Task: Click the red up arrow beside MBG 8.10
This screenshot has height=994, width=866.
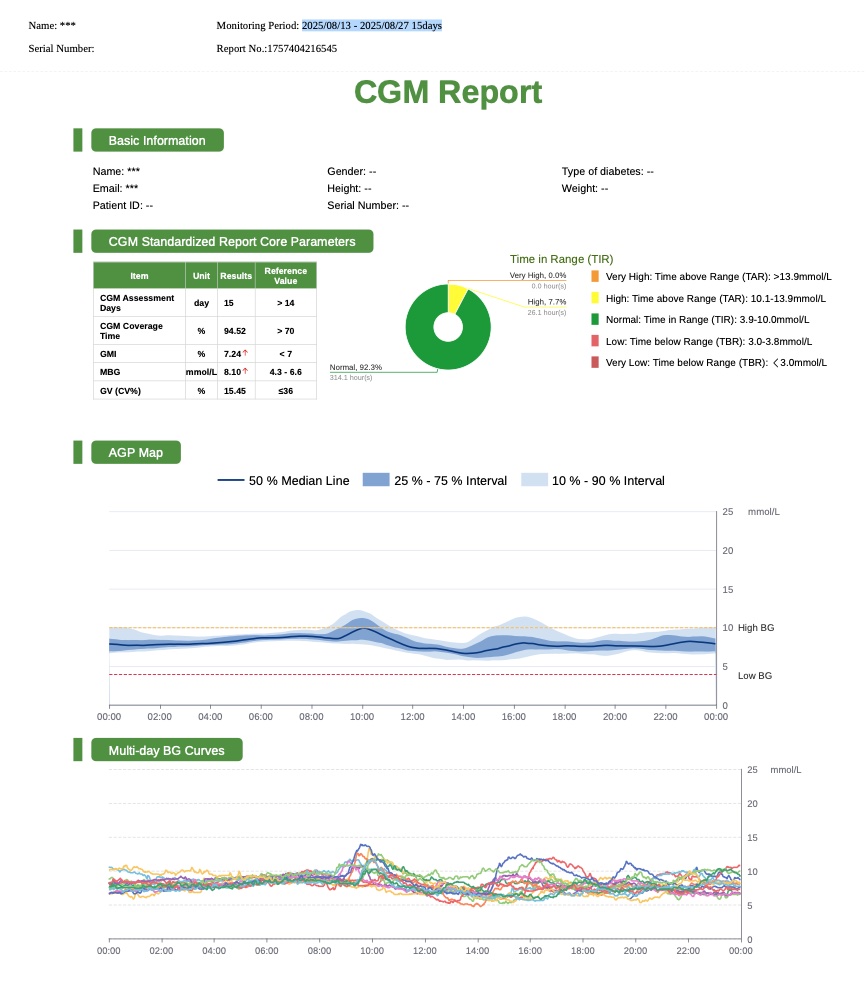Action: 245,371
